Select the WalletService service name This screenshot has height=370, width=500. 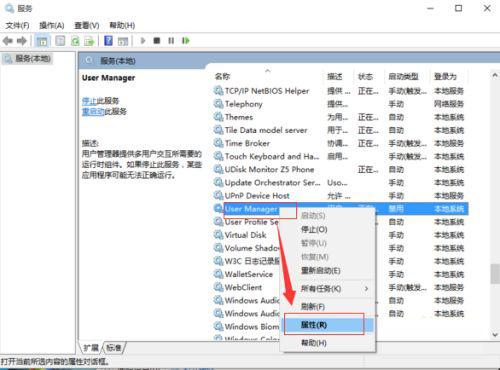click(249, 274)
